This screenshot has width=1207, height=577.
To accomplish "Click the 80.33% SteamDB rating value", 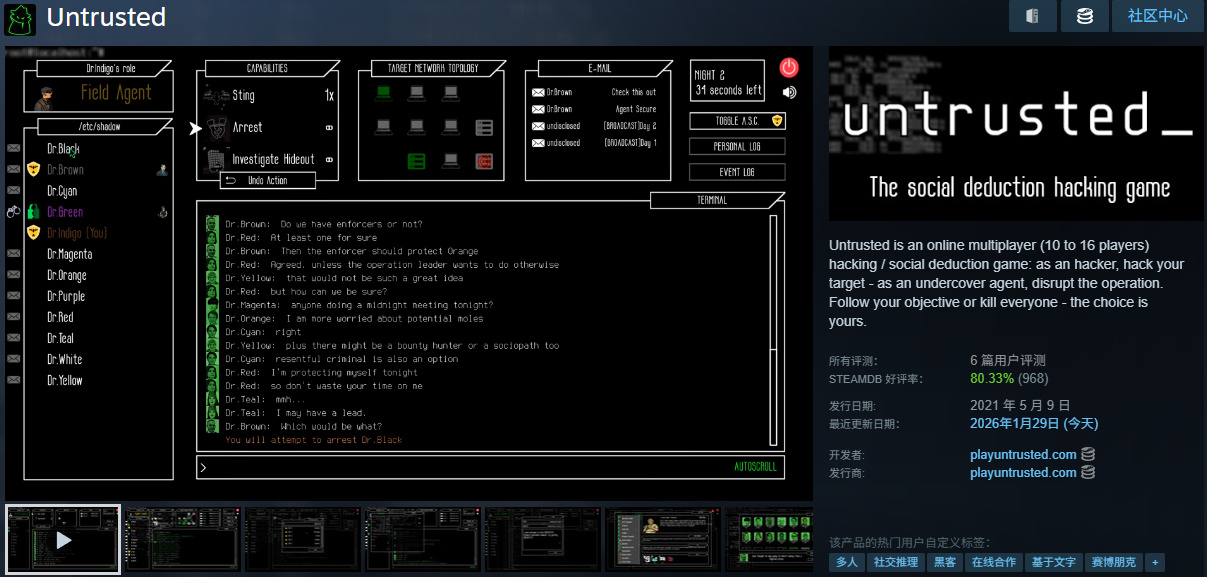I will coord(992,379).
